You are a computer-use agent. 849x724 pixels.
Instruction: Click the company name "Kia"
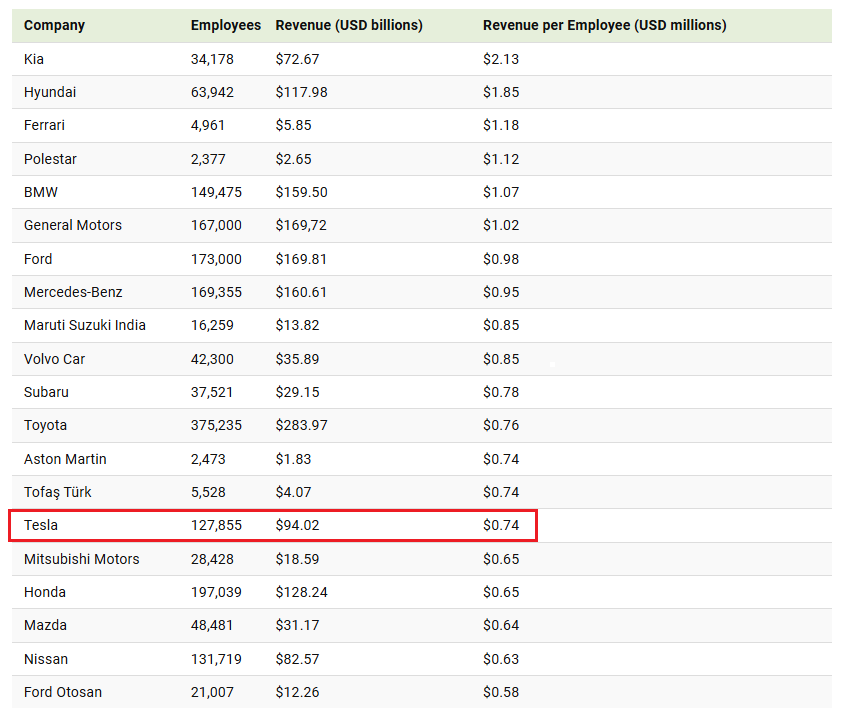[34, 59]
